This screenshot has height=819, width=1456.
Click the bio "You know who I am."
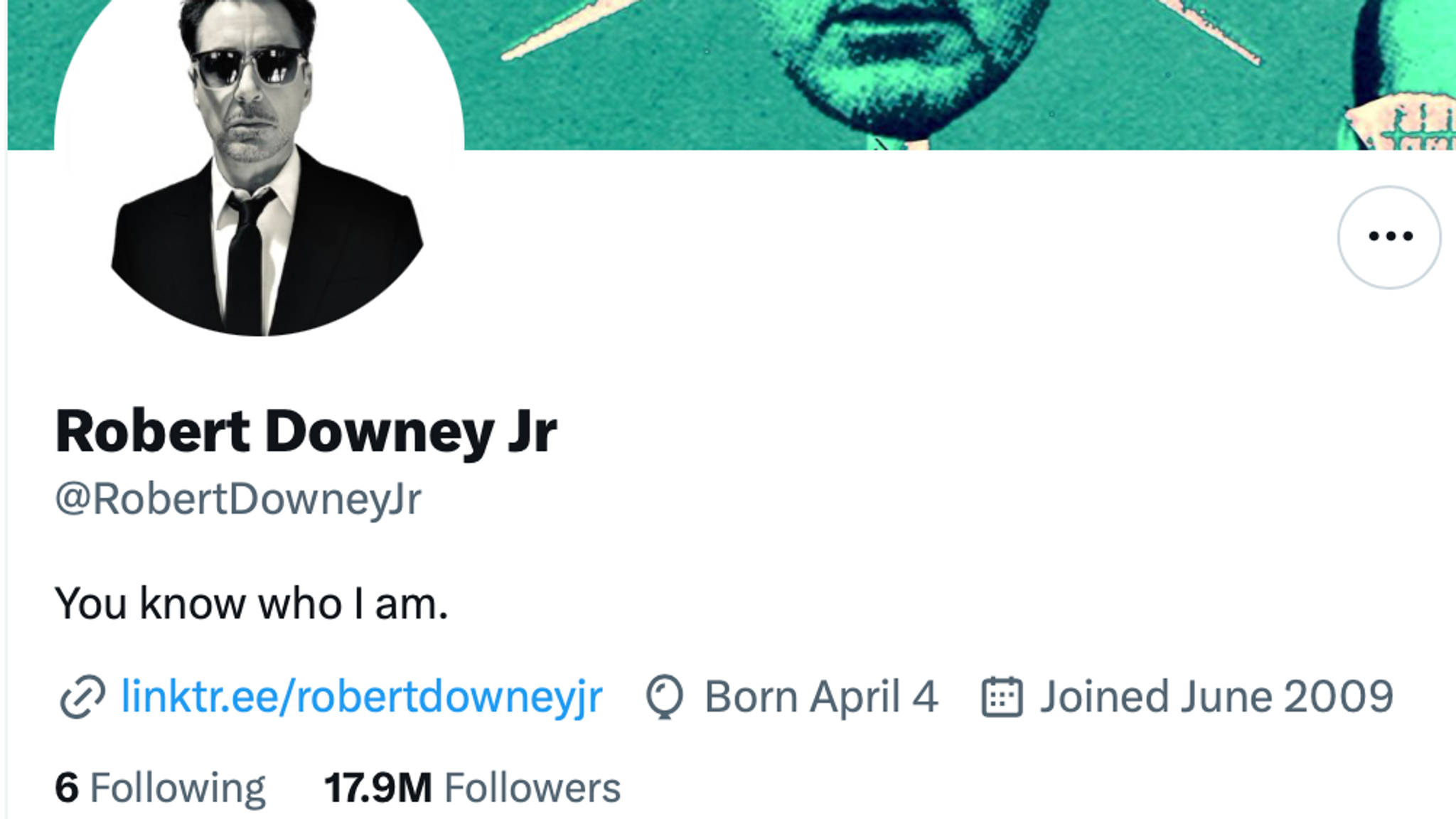coord(251,604)
